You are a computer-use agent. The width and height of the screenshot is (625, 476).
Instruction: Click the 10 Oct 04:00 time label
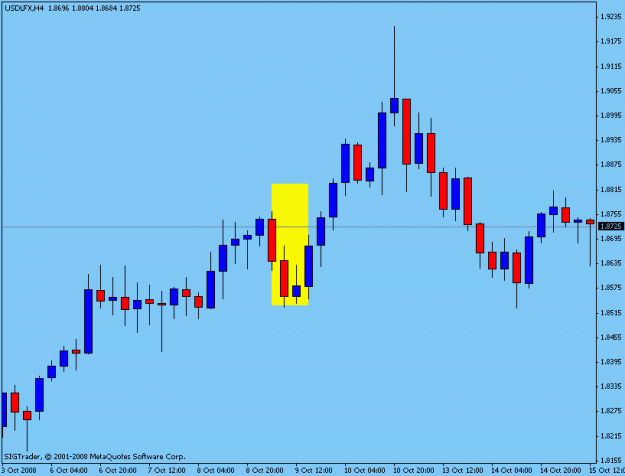(365, 470)
